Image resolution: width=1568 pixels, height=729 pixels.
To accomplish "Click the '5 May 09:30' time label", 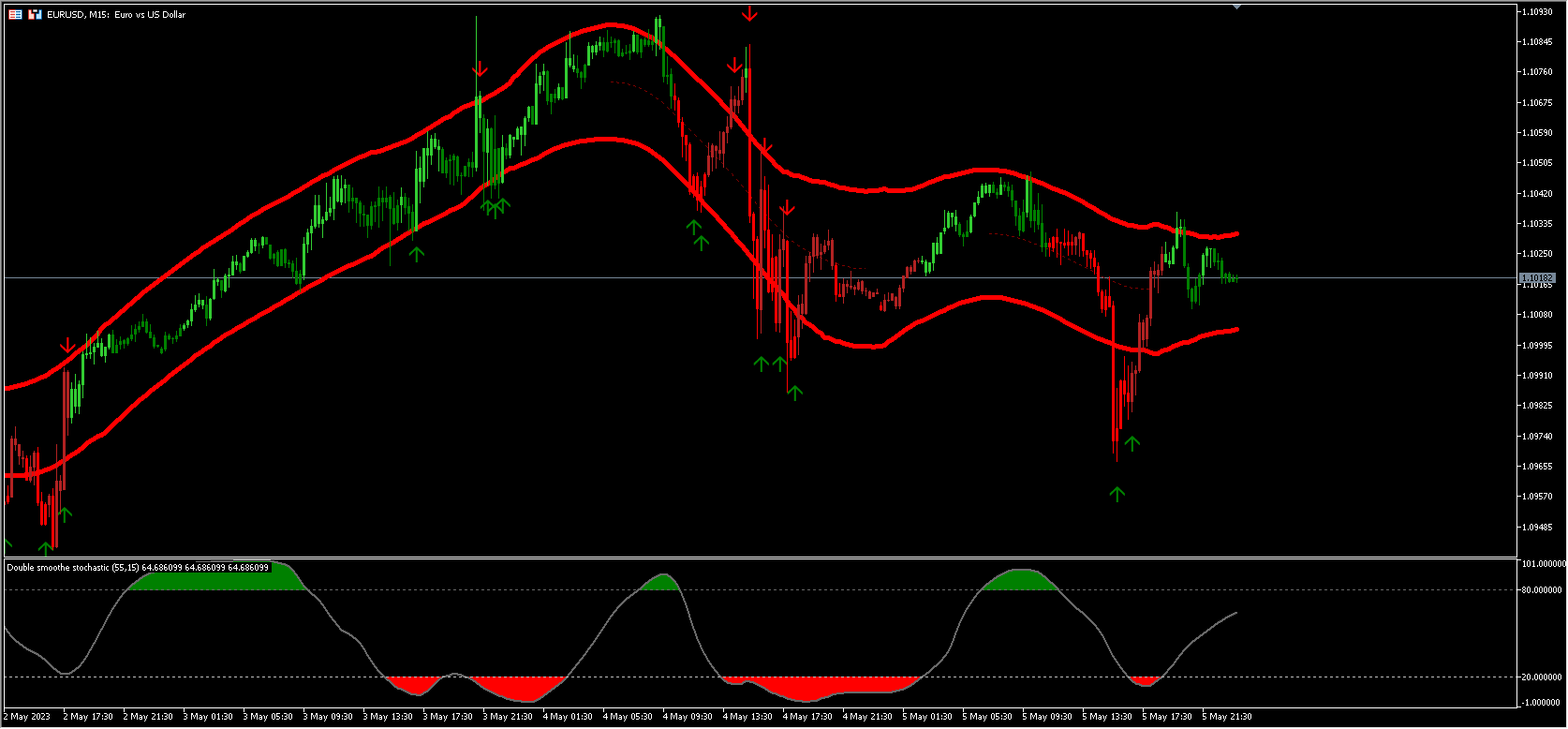I will [1047, 717].
